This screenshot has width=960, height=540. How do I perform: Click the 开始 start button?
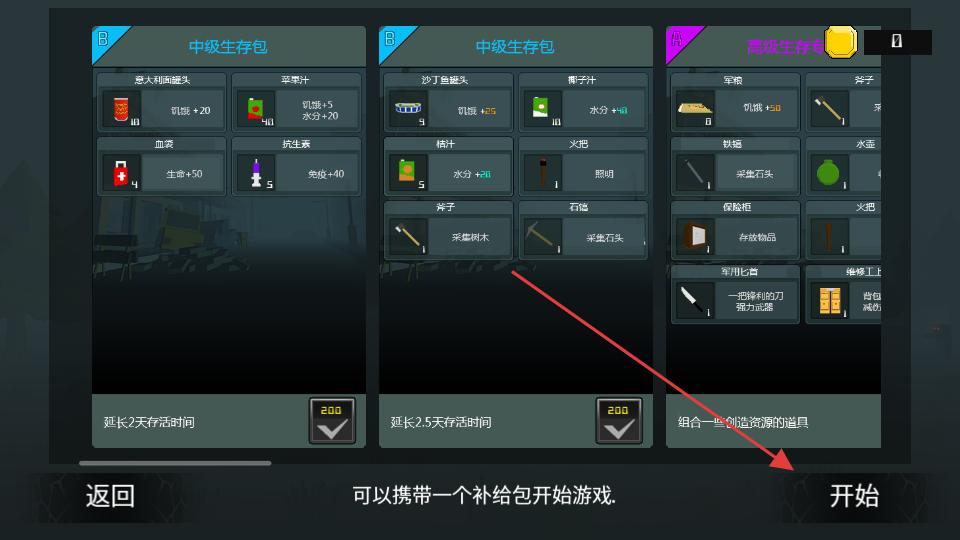[854, 496]
